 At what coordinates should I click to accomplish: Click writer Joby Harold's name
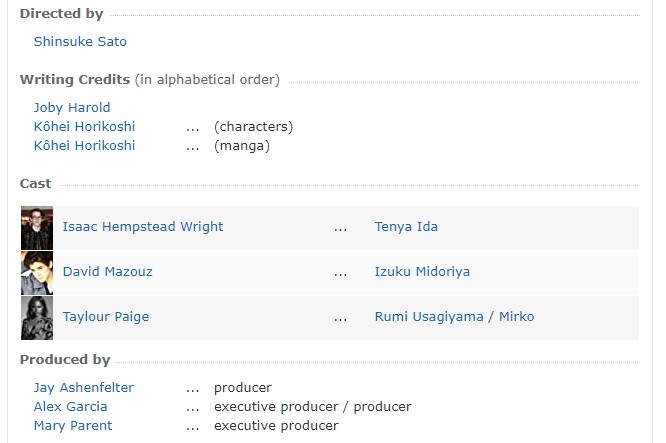(x=72, y=108)
